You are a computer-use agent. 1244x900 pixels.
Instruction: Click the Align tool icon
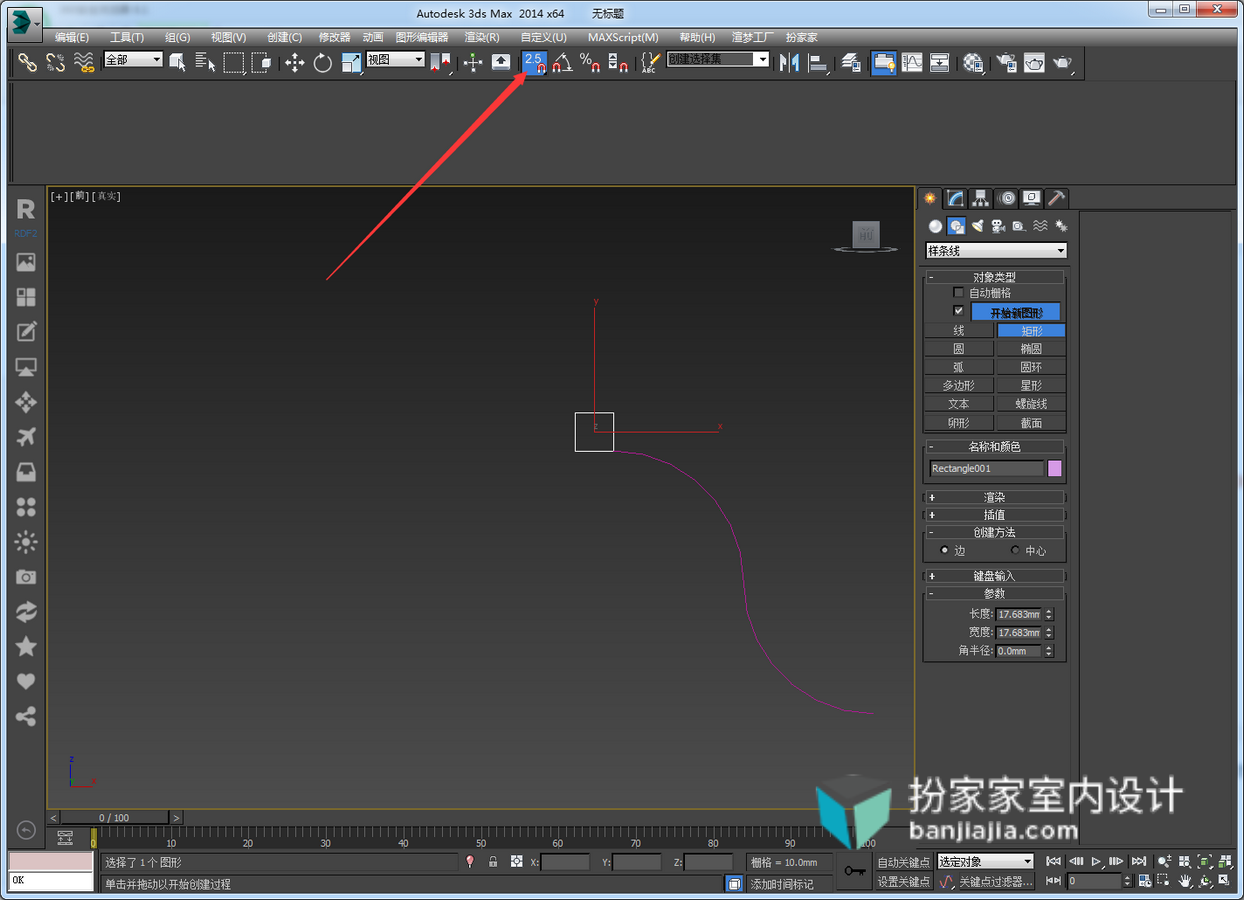click(x=818, y=62)
